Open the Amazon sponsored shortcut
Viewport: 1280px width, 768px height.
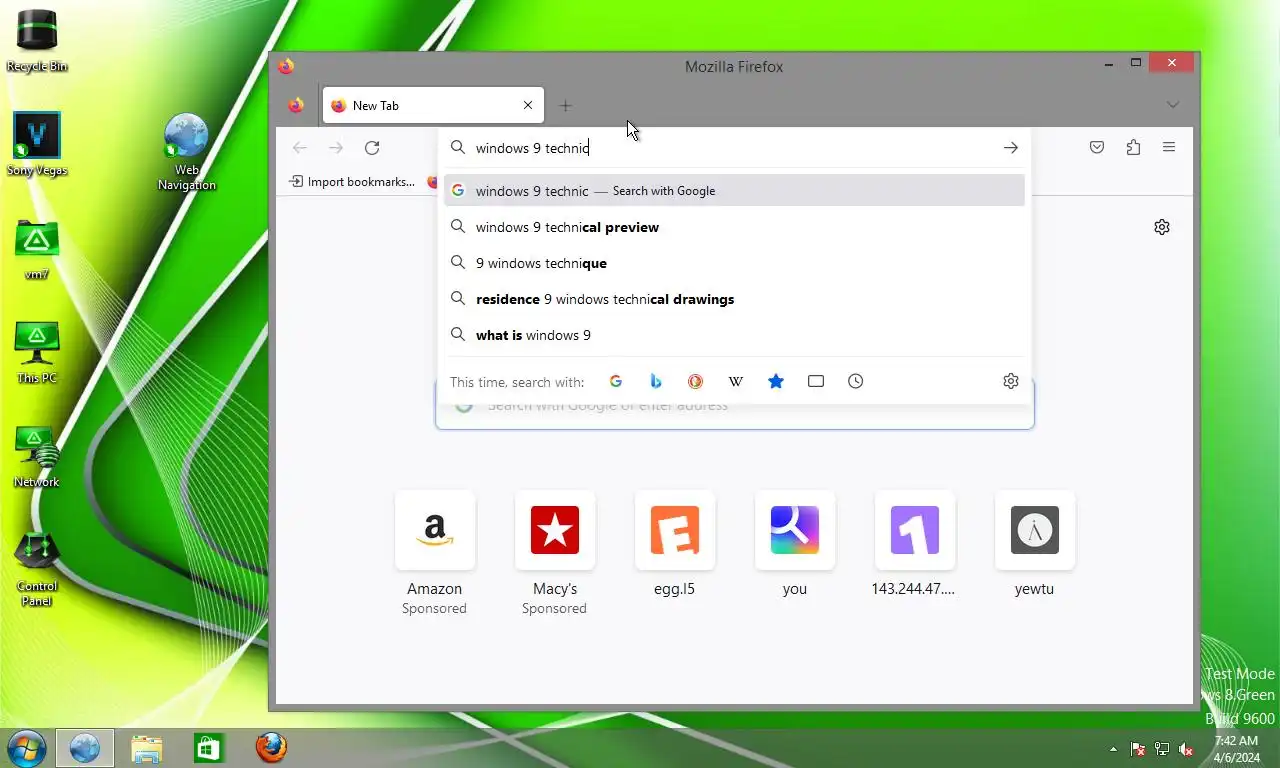(435, 553)
